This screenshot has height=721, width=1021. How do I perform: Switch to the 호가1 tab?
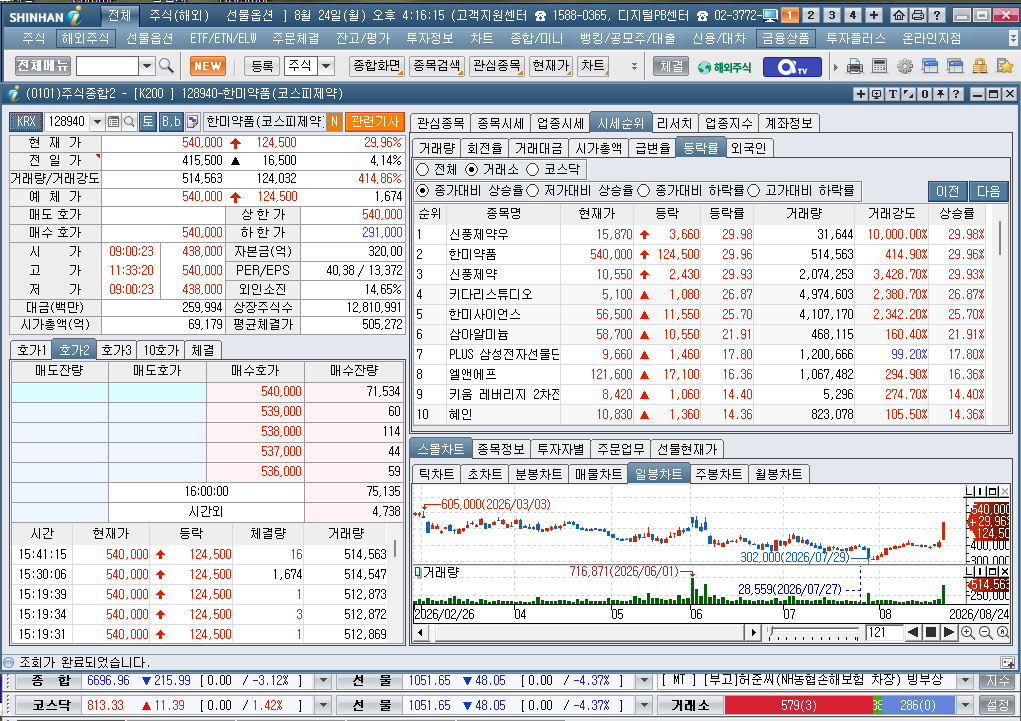click(x=31, y=350)
